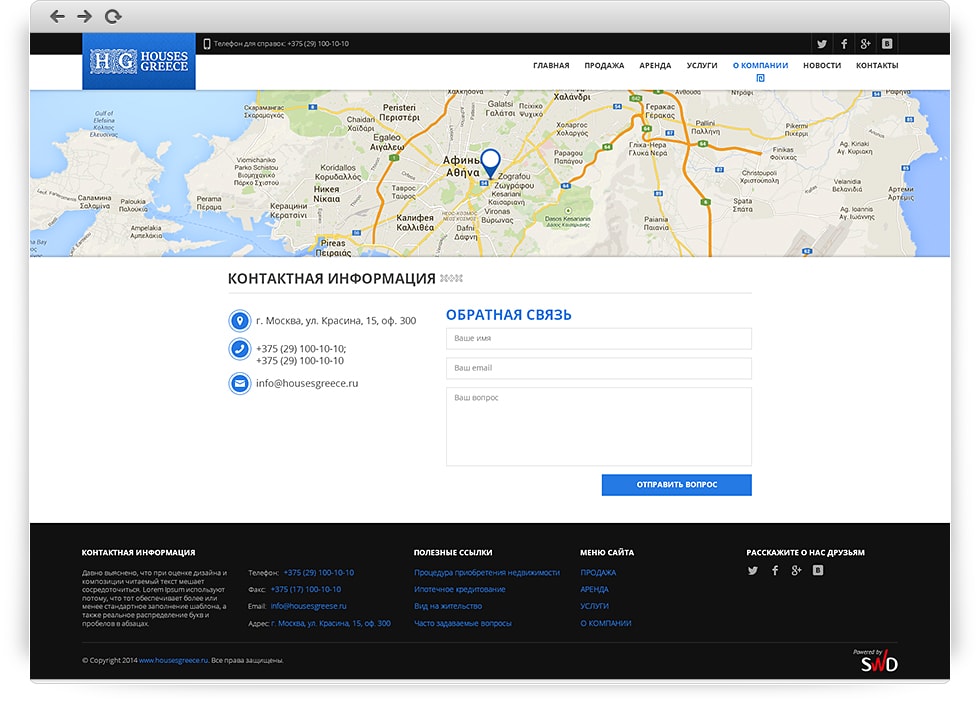Click into the Ваш вопрос text area
Screen dimensions: 980x716
[x=598, y=427]
